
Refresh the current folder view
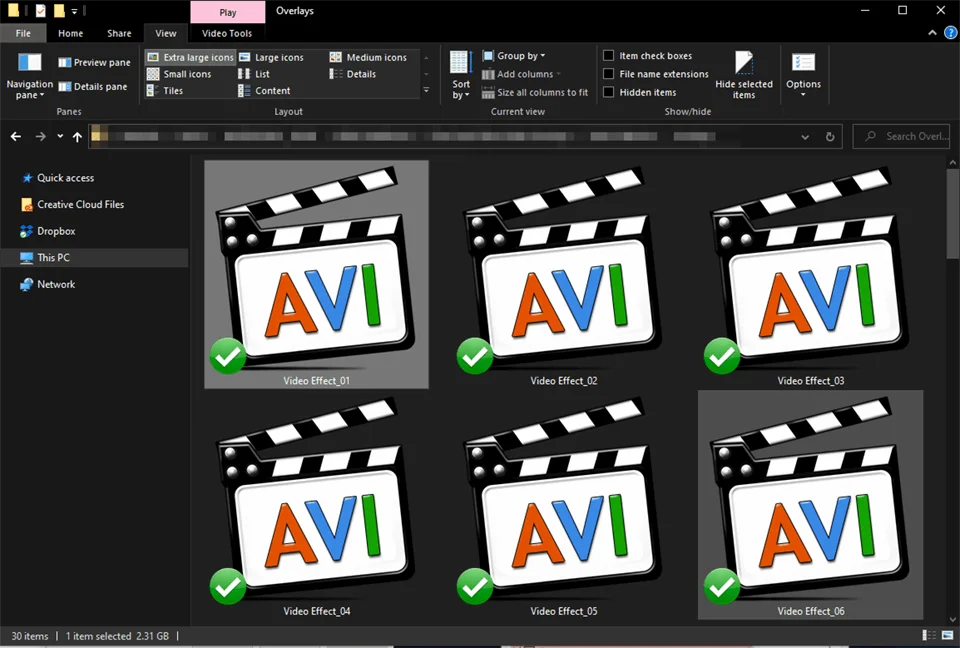pos(830,136)
